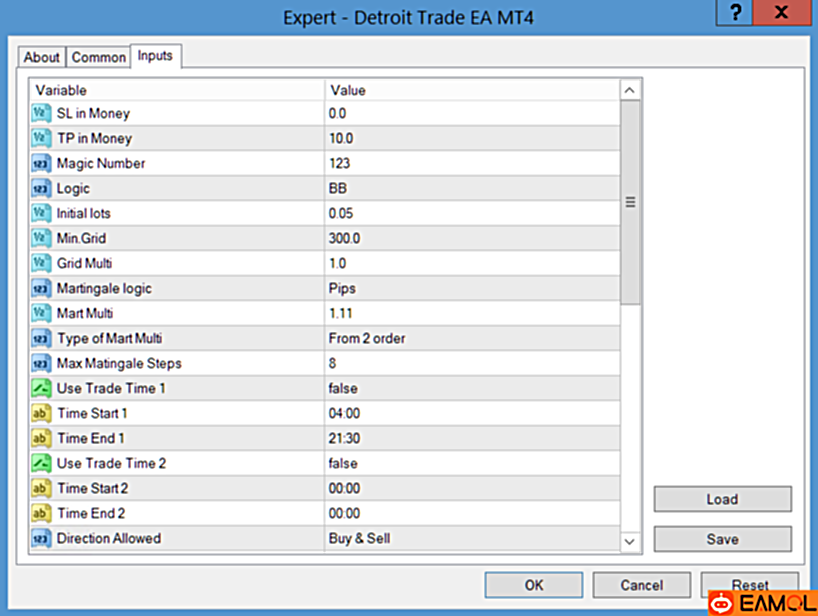Switch to the About tab
Image resolution: width=818 pixels, height=616 pixels.
coord(42,57)
